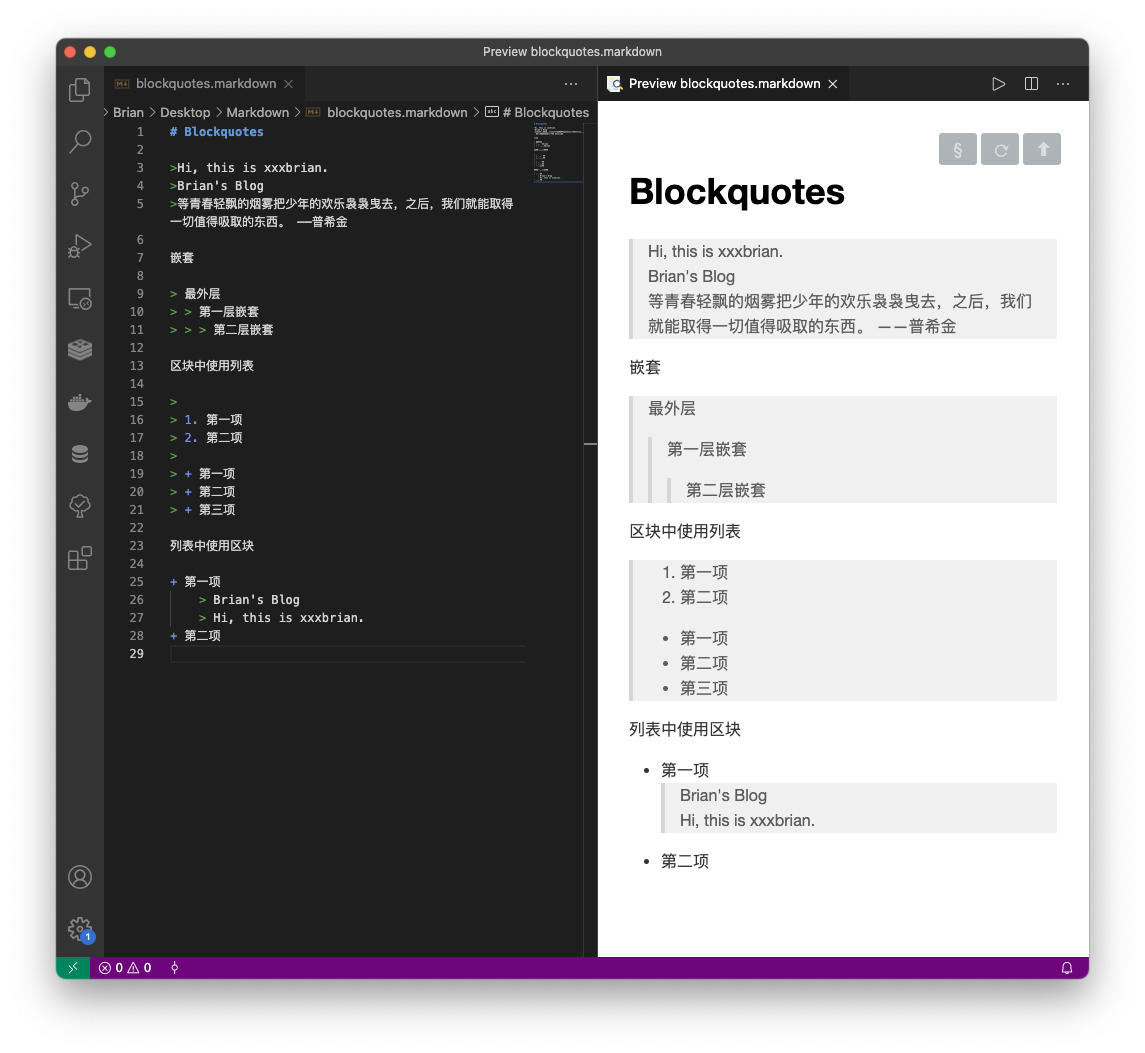The width and height of the screenshot is (1145, 1053).
Task: Click '最外层' in the preview
Action: pos(672,408)
